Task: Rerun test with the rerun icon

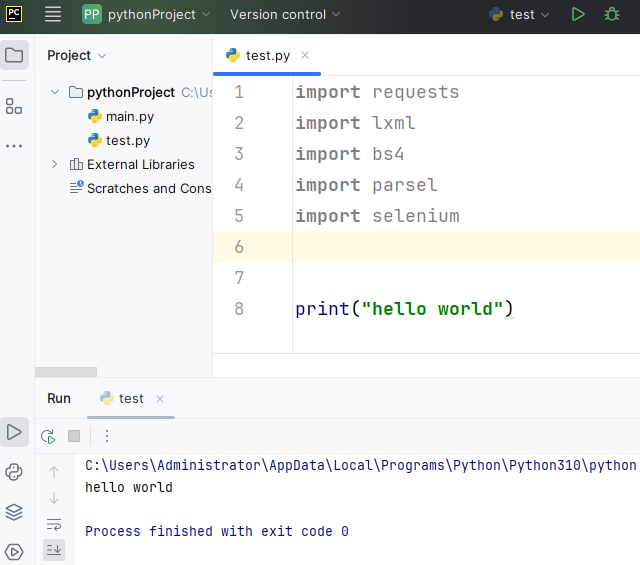Action: pos(48,436)
